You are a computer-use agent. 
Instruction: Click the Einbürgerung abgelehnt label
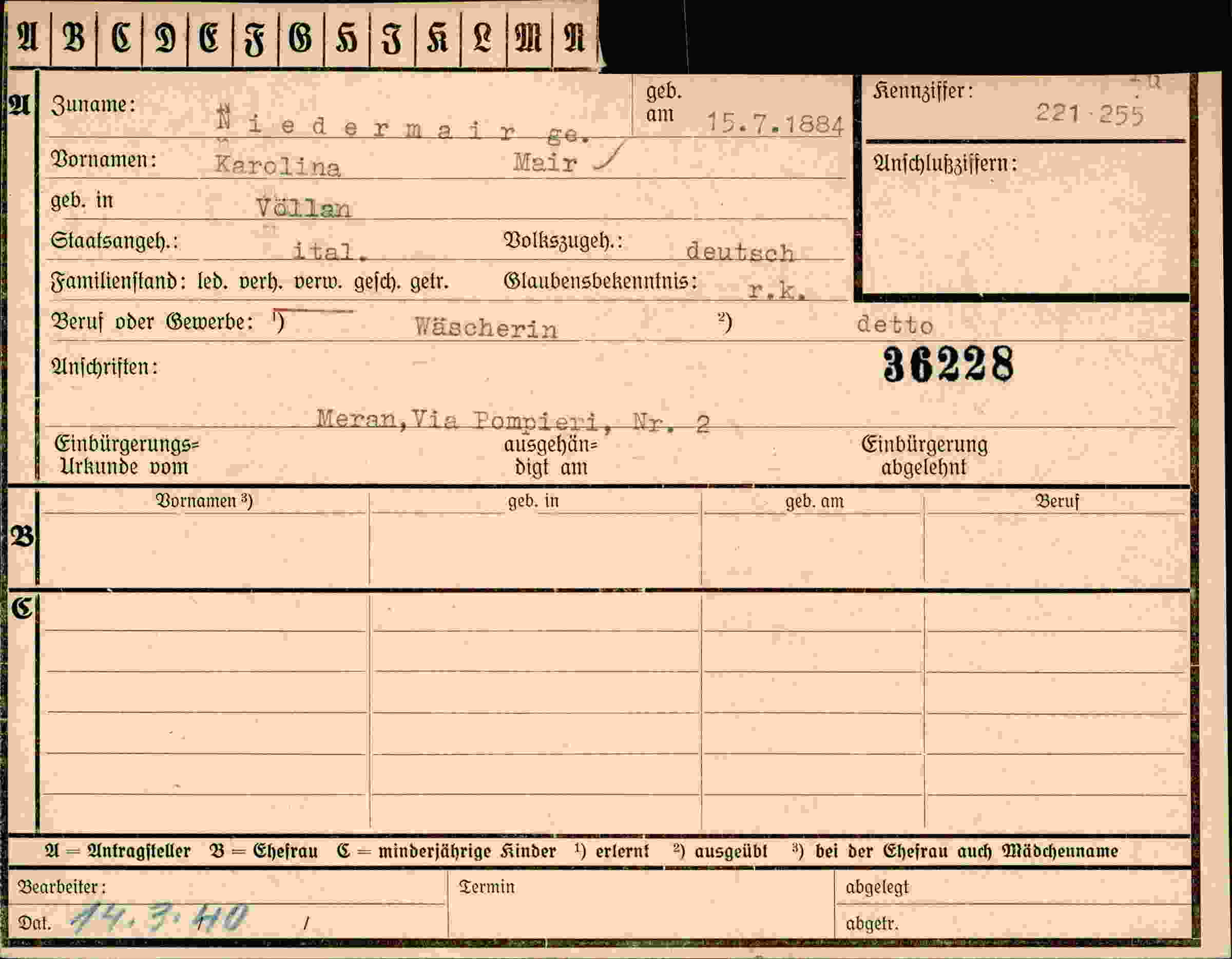click(x=925, y=456)
